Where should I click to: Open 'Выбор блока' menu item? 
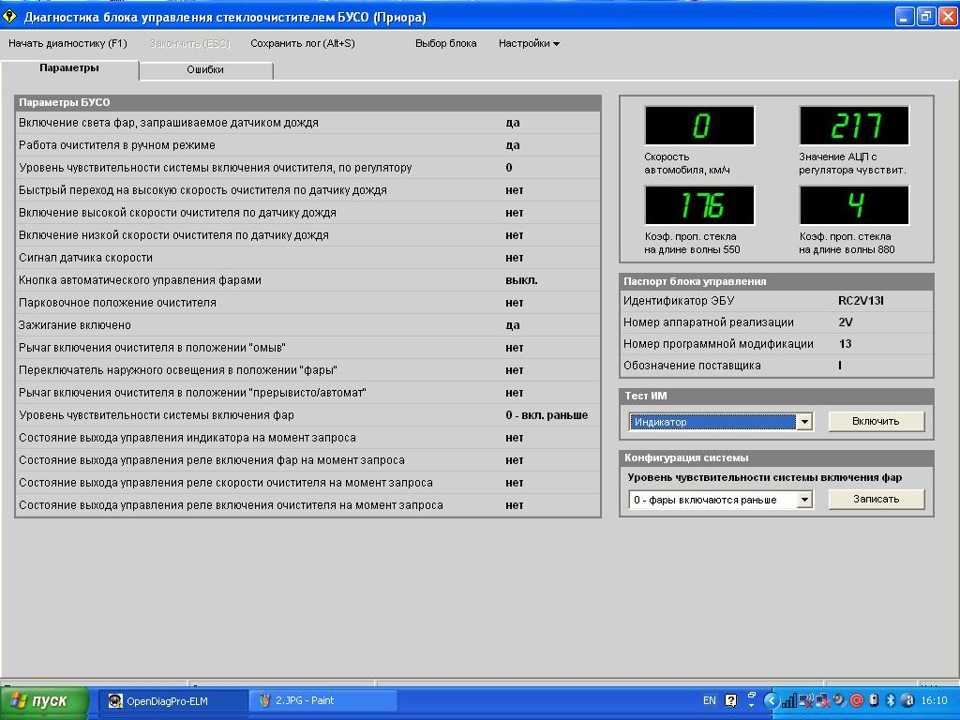coord(446,43)
